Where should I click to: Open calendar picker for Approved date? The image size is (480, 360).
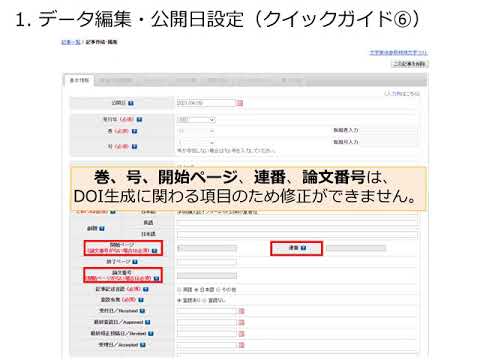242,322
